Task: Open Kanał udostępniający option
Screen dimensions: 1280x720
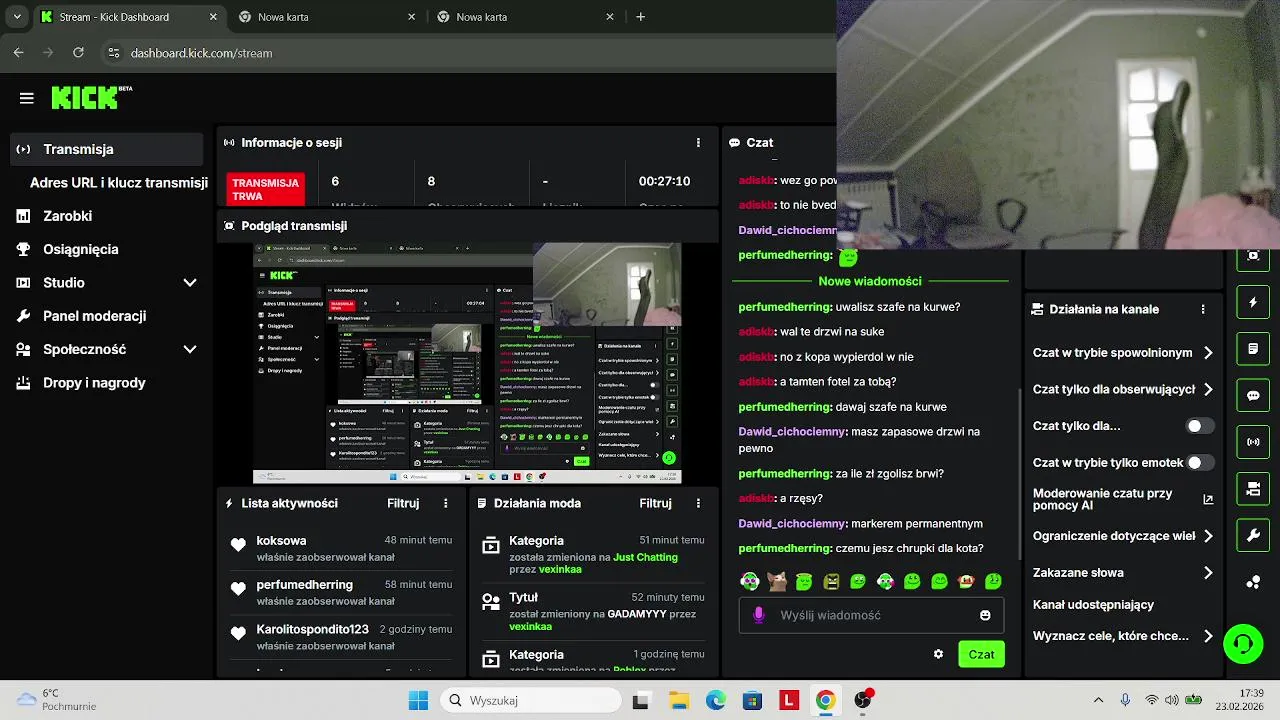Action: (x=1093, y=605)
